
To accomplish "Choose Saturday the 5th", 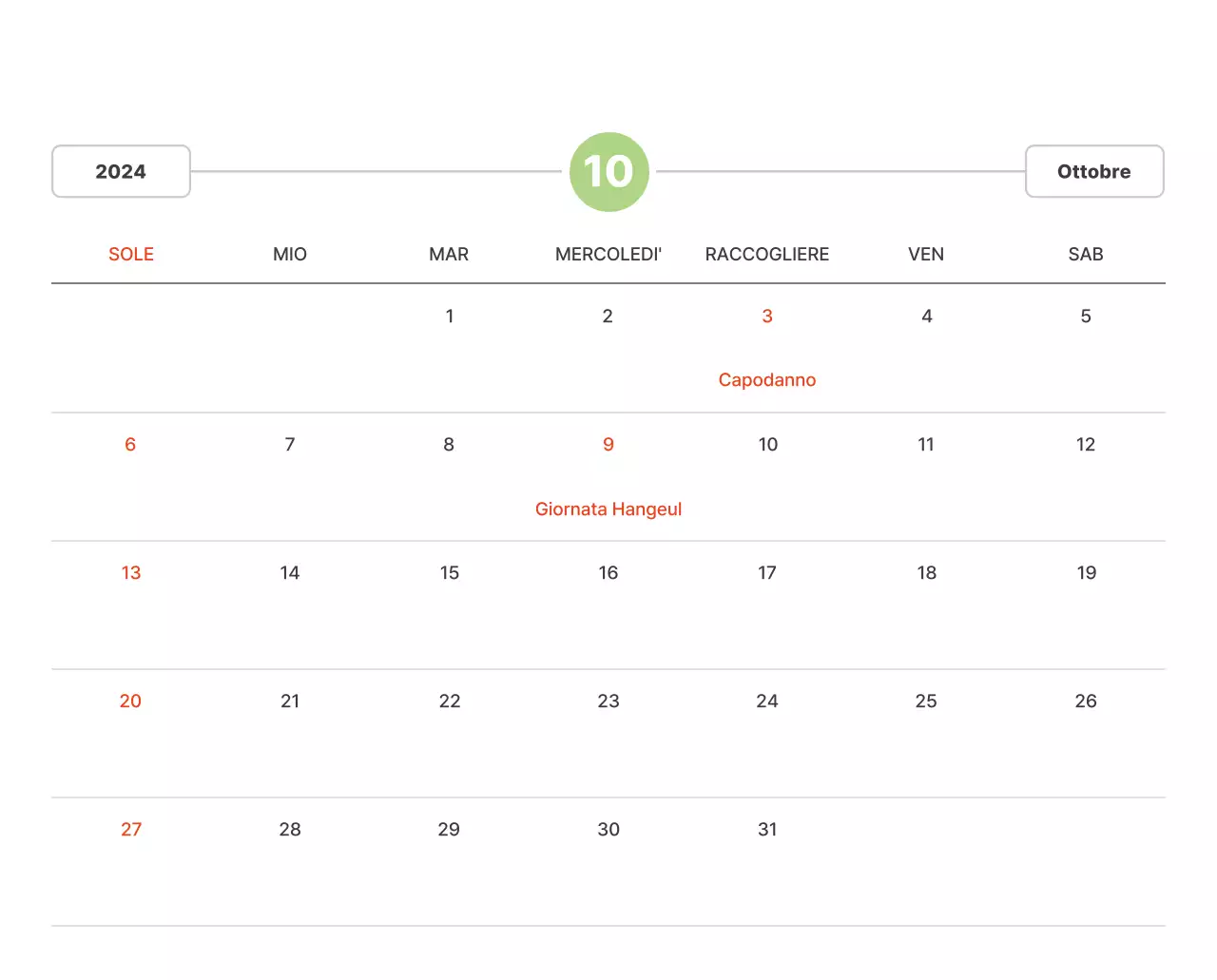I will click(1086, 317).
